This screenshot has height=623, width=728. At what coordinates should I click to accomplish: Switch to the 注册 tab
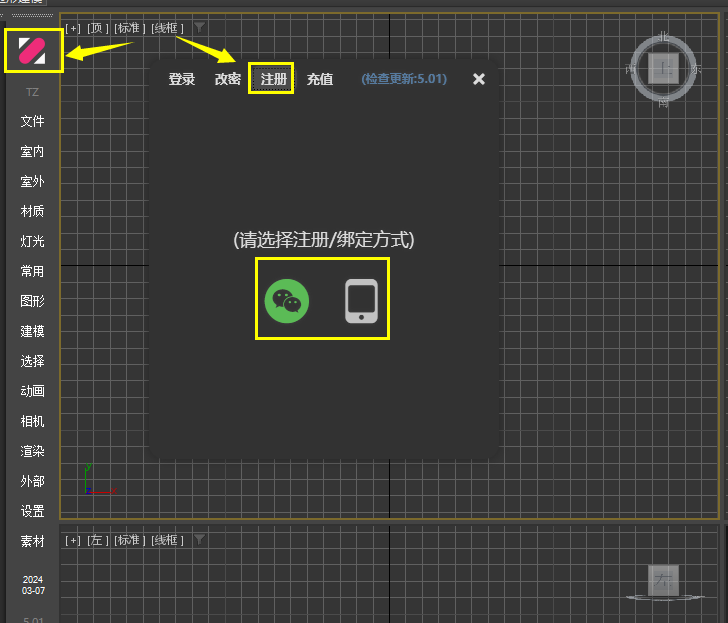click(x=273, y=79)
